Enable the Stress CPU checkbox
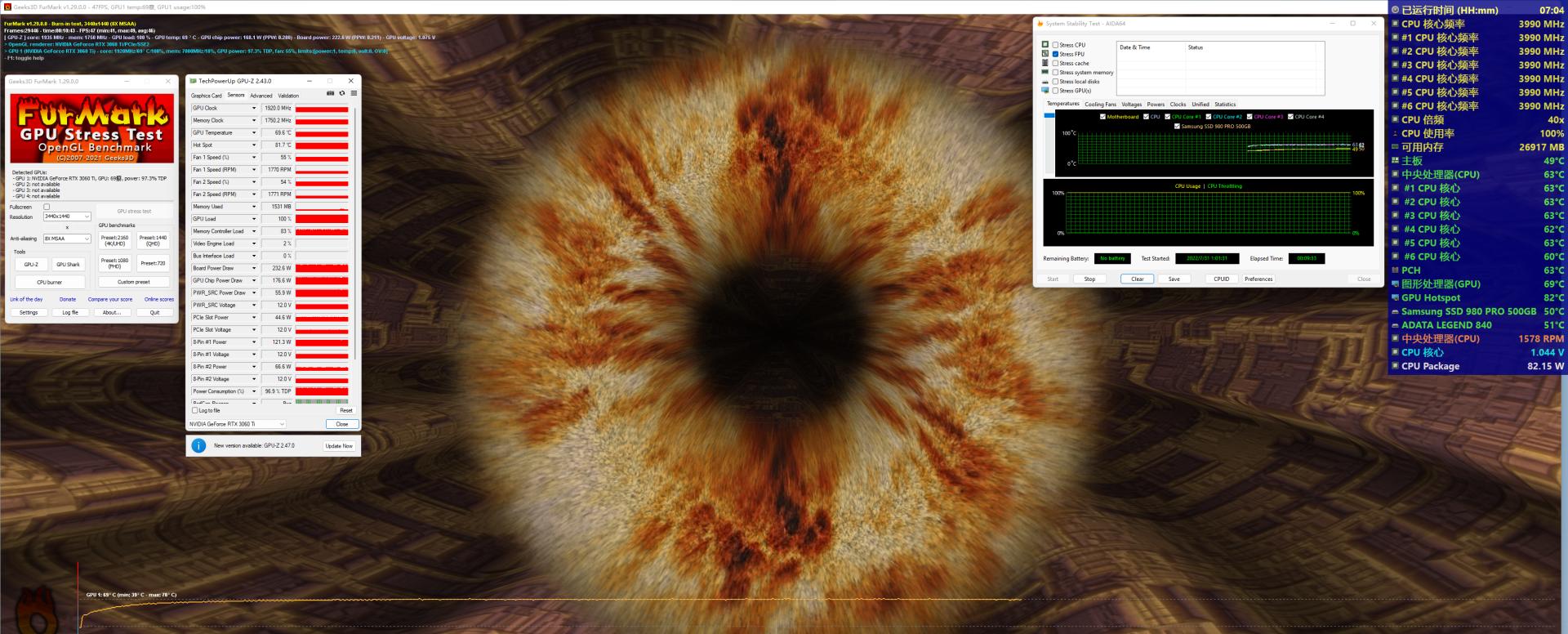 (1055, 45)
